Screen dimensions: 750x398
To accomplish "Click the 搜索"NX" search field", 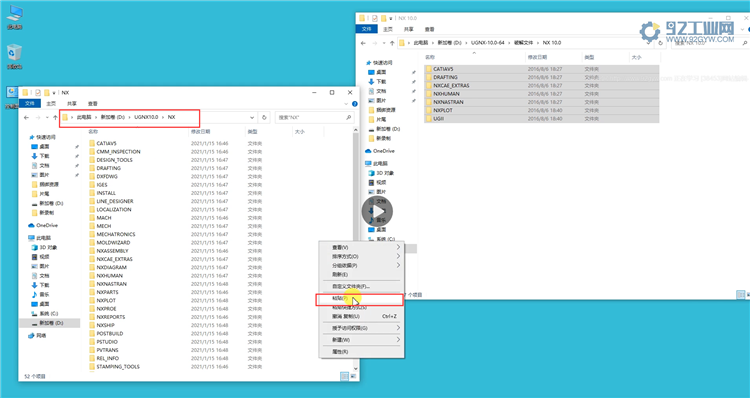I will coord(315,117).
